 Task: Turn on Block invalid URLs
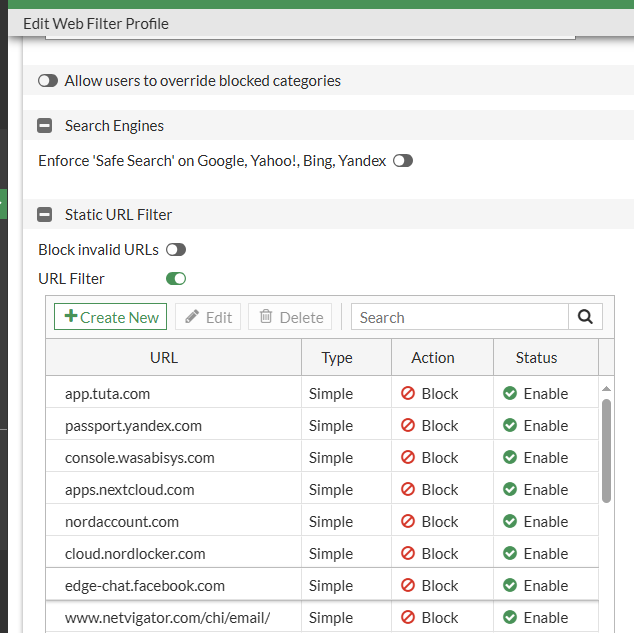point(176,250)
